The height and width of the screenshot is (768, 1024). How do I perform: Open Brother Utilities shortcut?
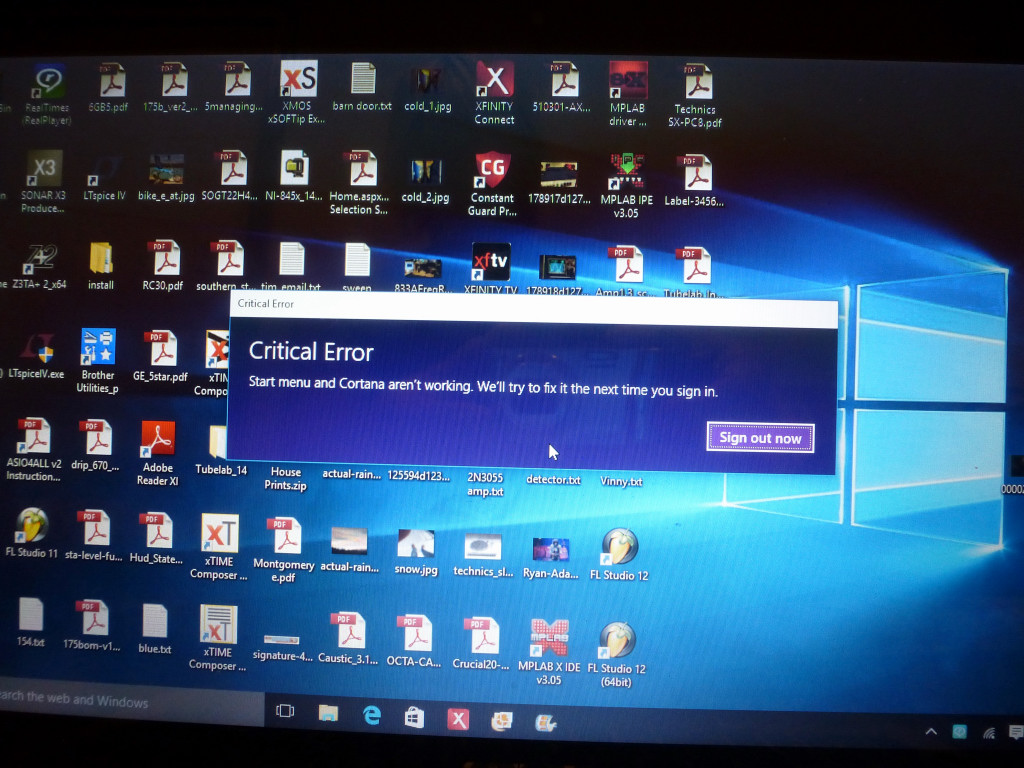[x=97, y=361]
